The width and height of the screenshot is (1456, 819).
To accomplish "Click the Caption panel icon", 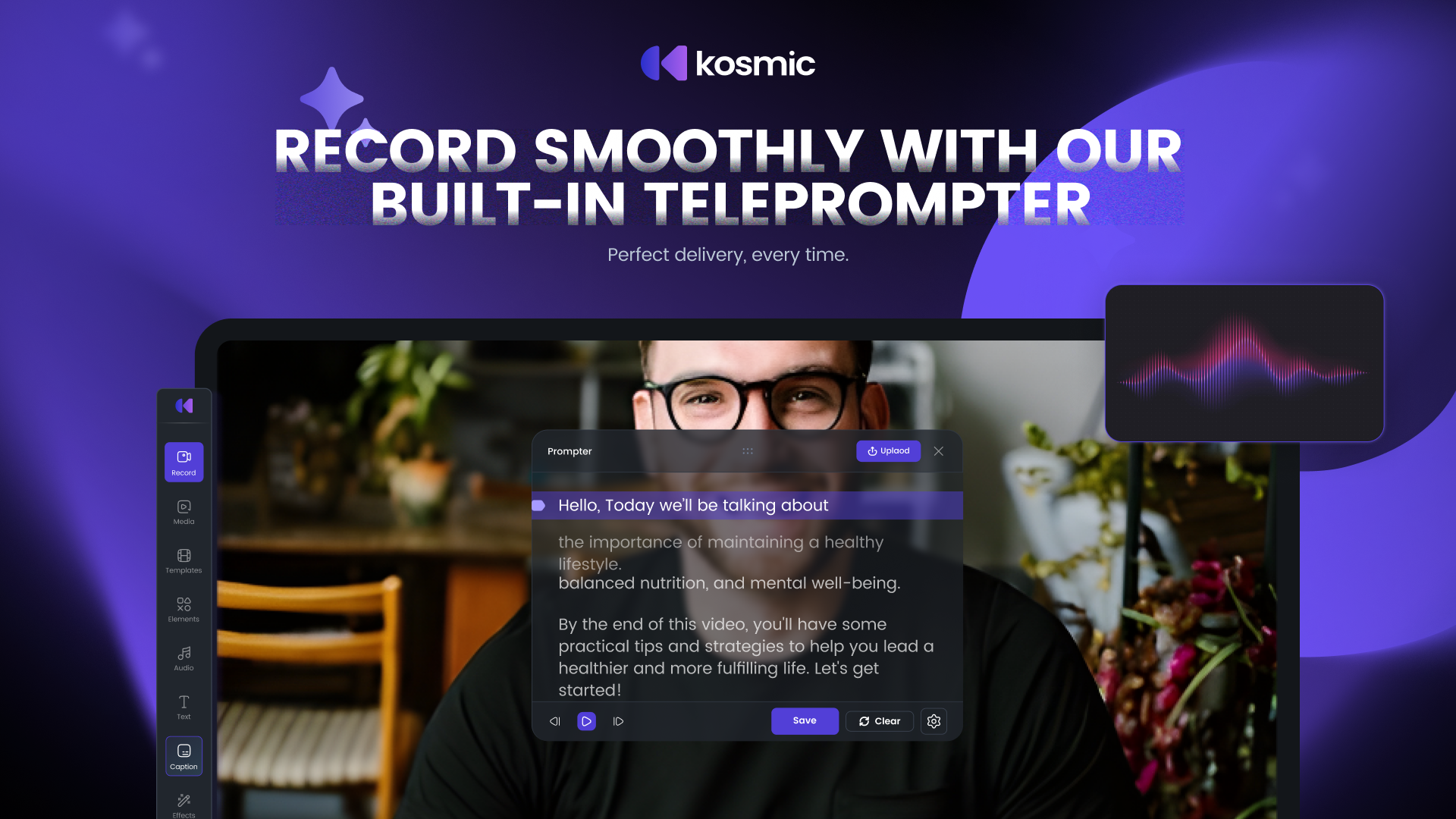I will point(183,756).
